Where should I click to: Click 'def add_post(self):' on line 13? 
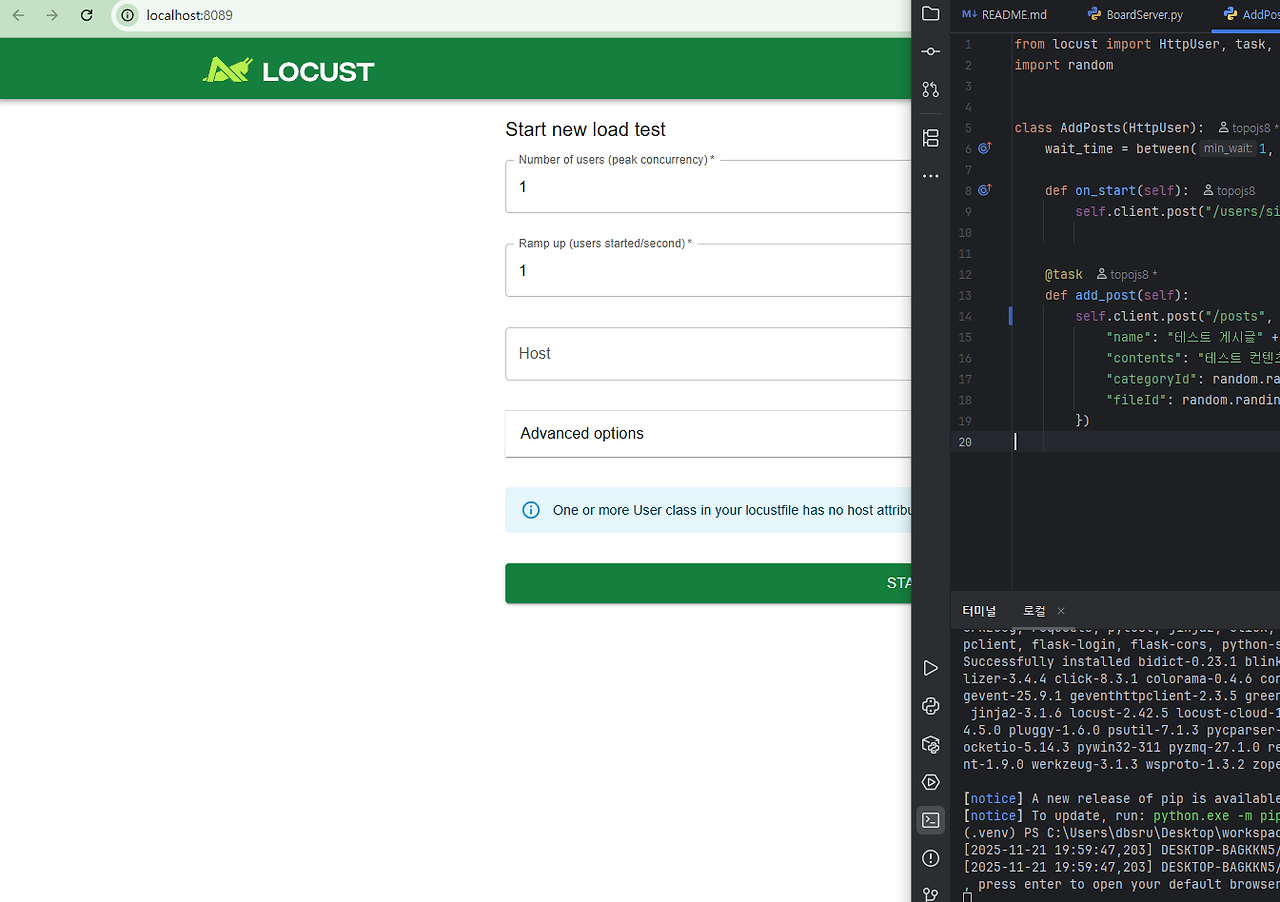point(1116,295)
